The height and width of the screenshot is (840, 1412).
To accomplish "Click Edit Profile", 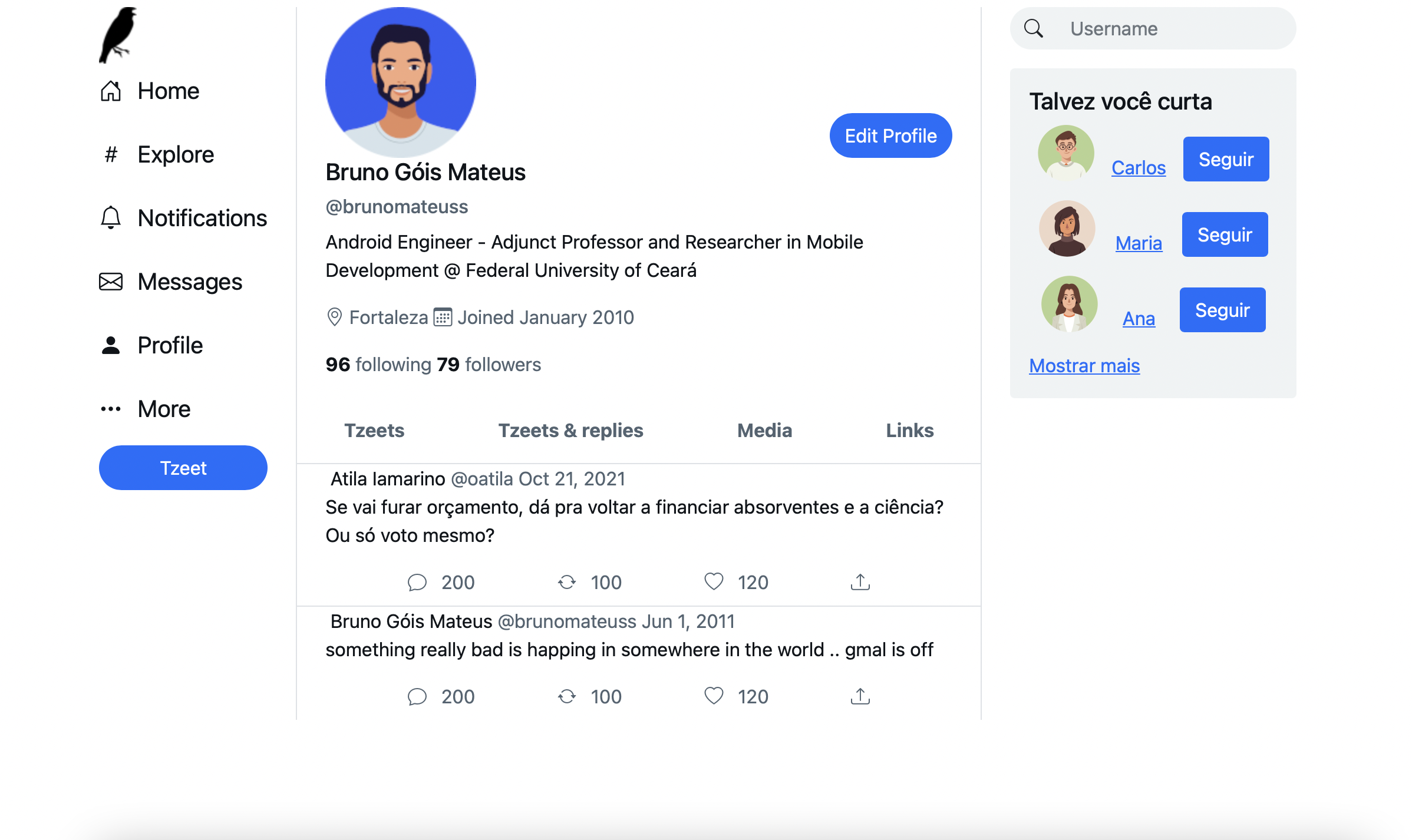I will point(890,135).
